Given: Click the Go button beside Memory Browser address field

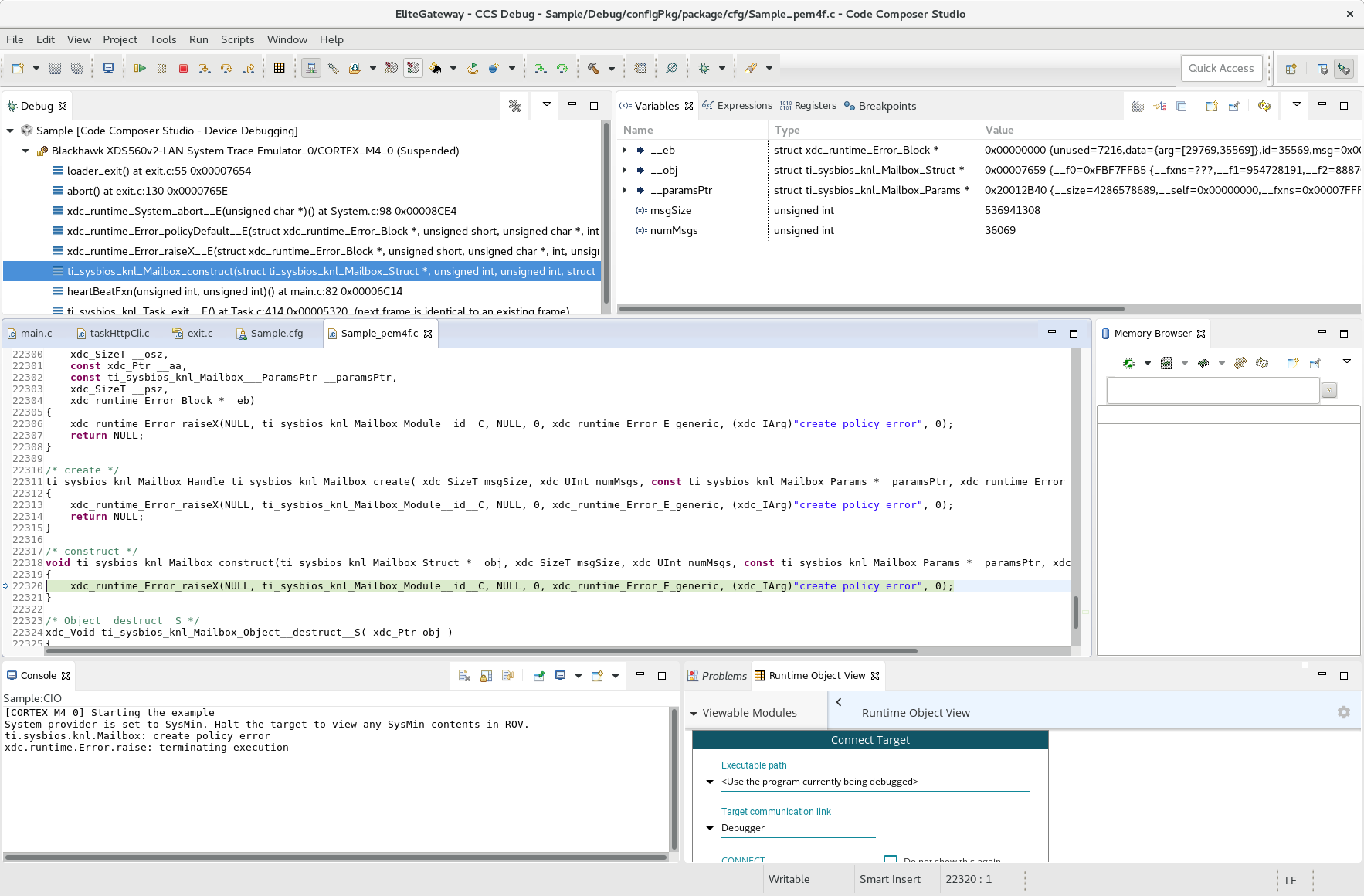Looking at the screenshot, I should click(x=1328, y=390).
